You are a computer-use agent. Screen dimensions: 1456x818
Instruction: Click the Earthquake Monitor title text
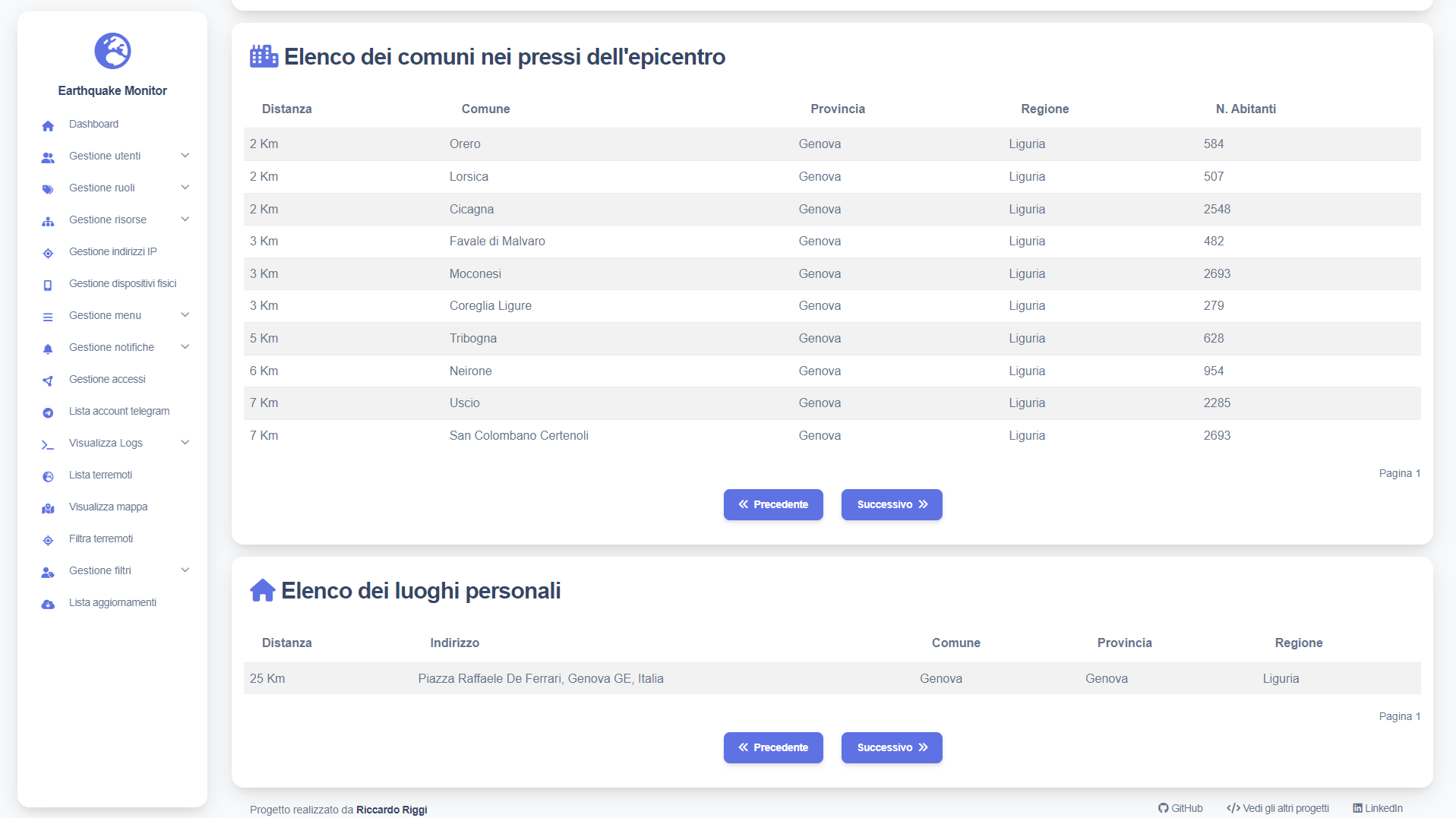click(x=112, y=90)
